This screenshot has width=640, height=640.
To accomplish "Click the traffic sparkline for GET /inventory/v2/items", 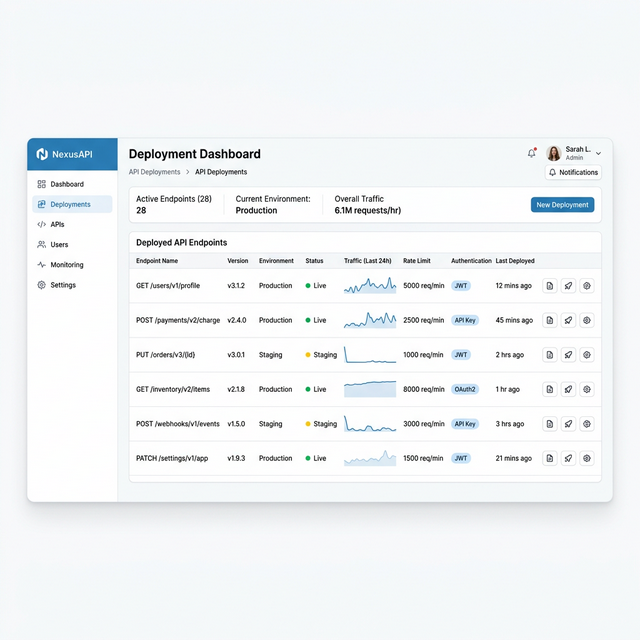I will click(370, 389).
